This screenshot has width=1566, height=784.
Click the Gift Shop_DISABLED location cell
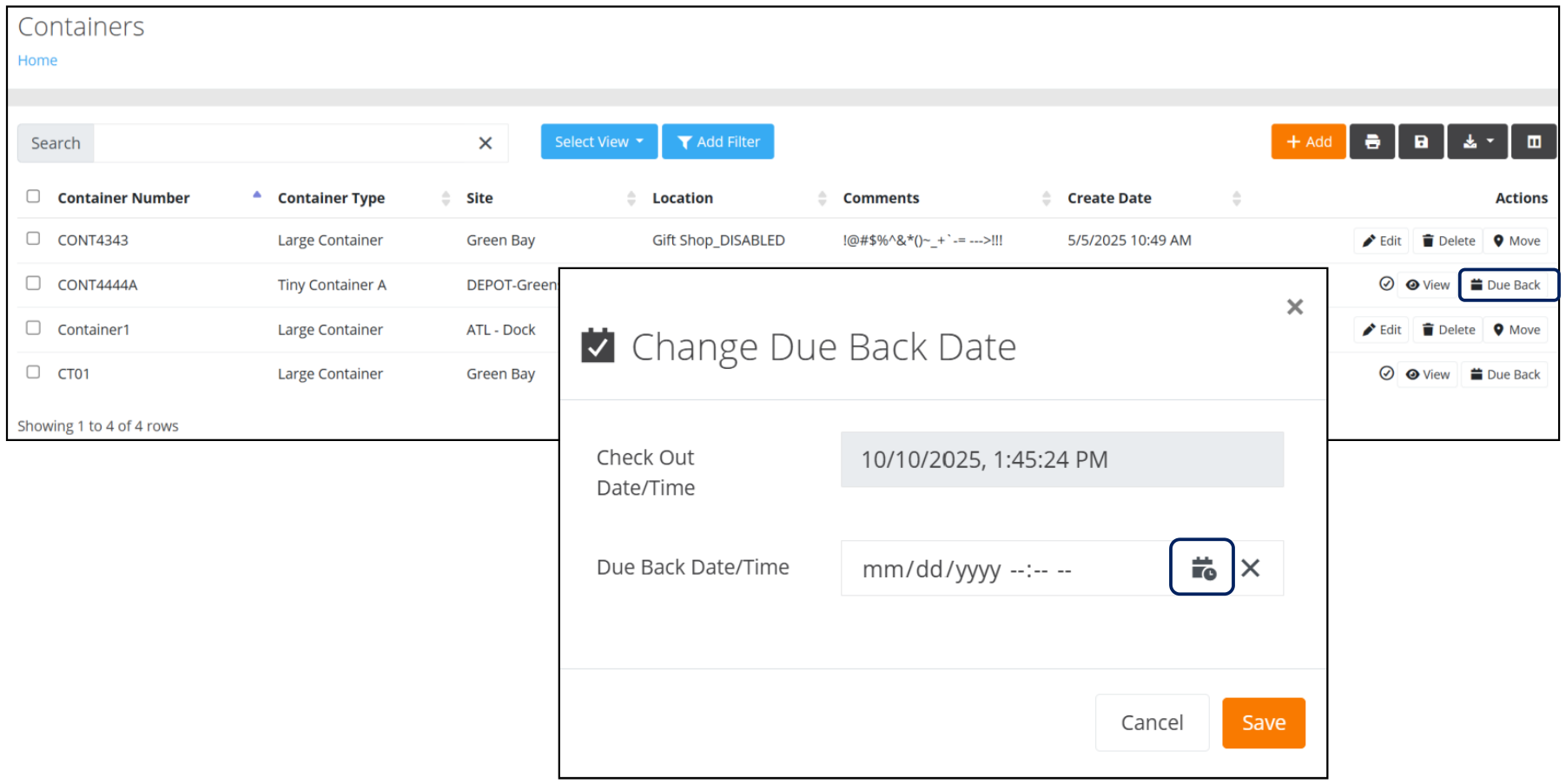point(718,240)
